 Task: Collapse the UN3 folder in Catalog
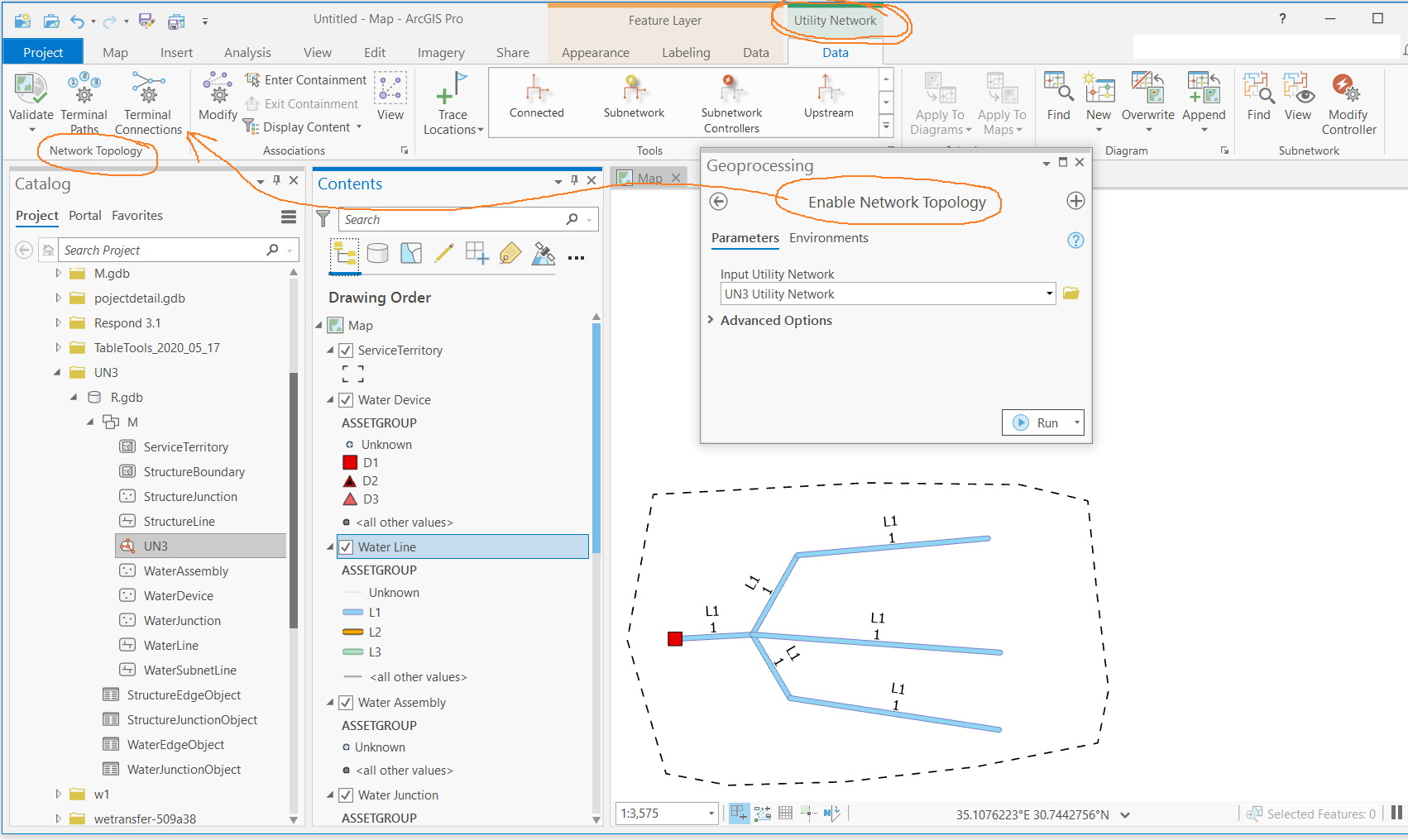pos(57,372)
